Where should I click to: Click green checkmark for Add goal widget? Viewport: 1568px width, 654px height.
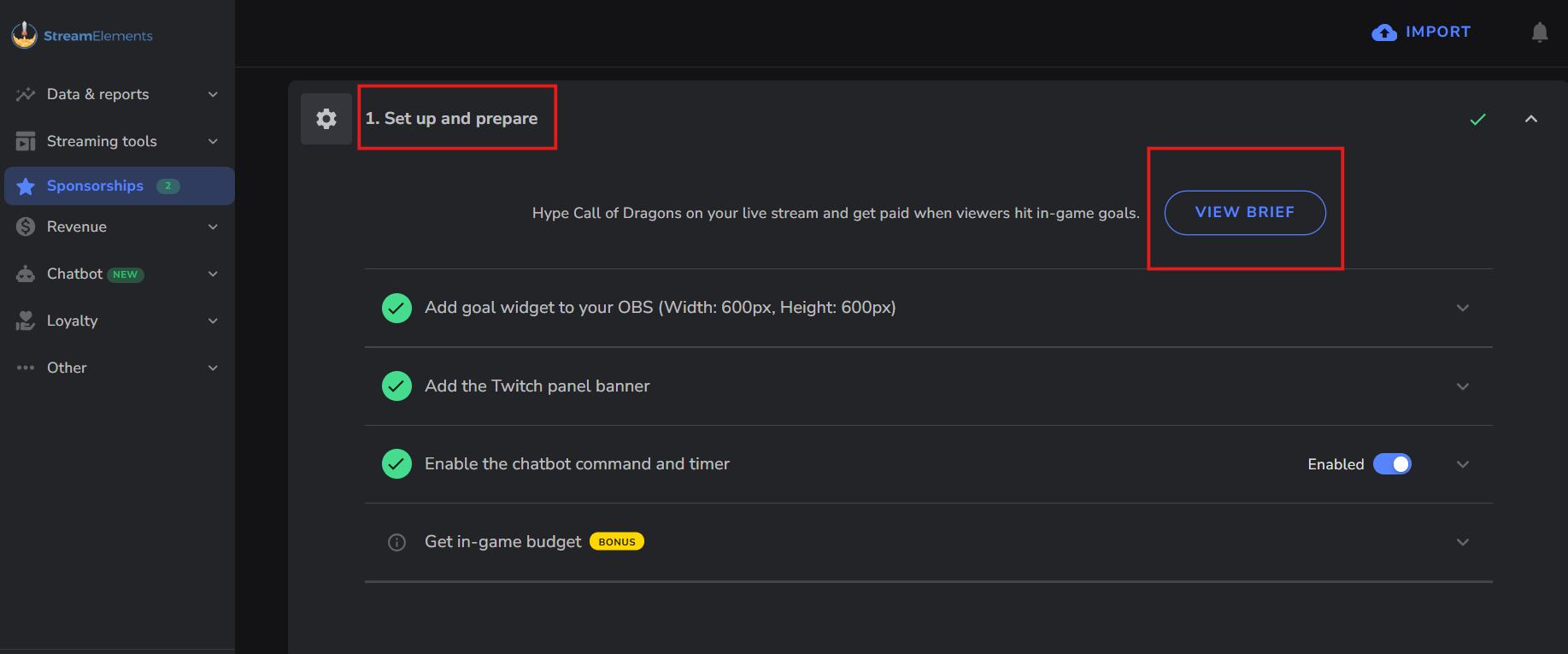[396, 308]
